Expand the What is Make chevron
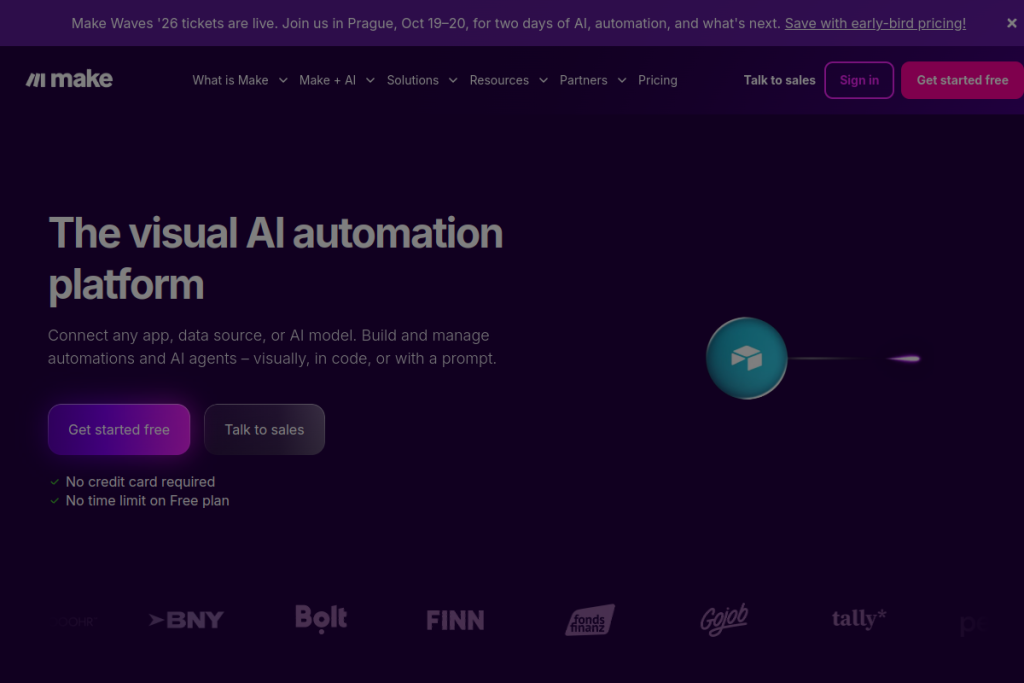 (x=283, y=80)
